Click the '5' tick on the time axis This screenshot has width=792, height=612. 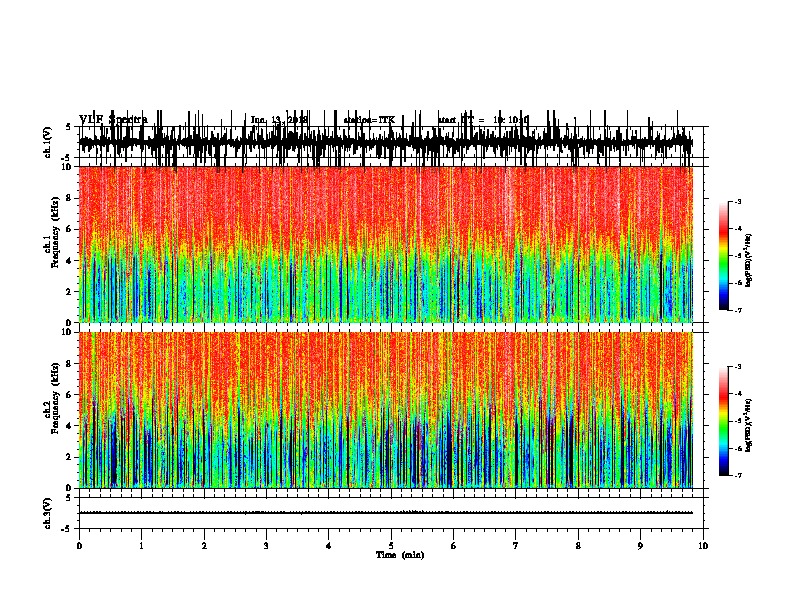pyautogui.click(x=391, y=546)
